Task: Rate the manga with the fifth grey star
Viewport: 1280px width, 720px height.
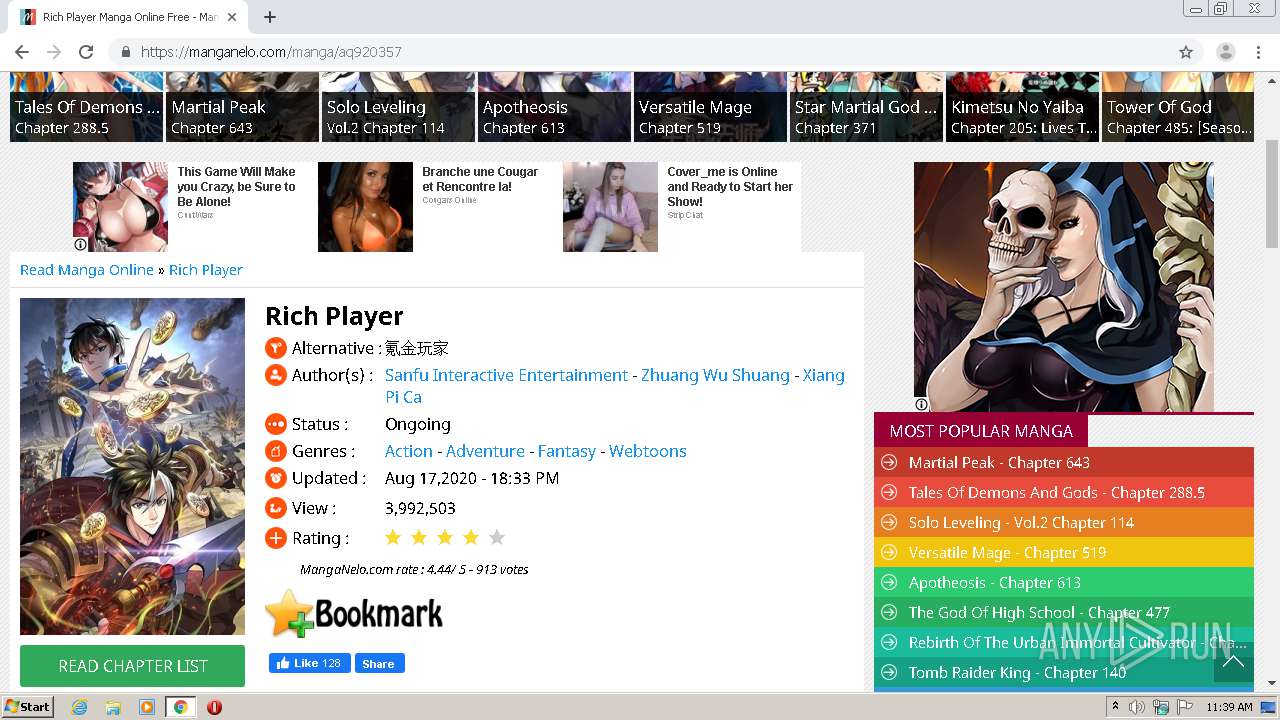Action: coord(497,538)
